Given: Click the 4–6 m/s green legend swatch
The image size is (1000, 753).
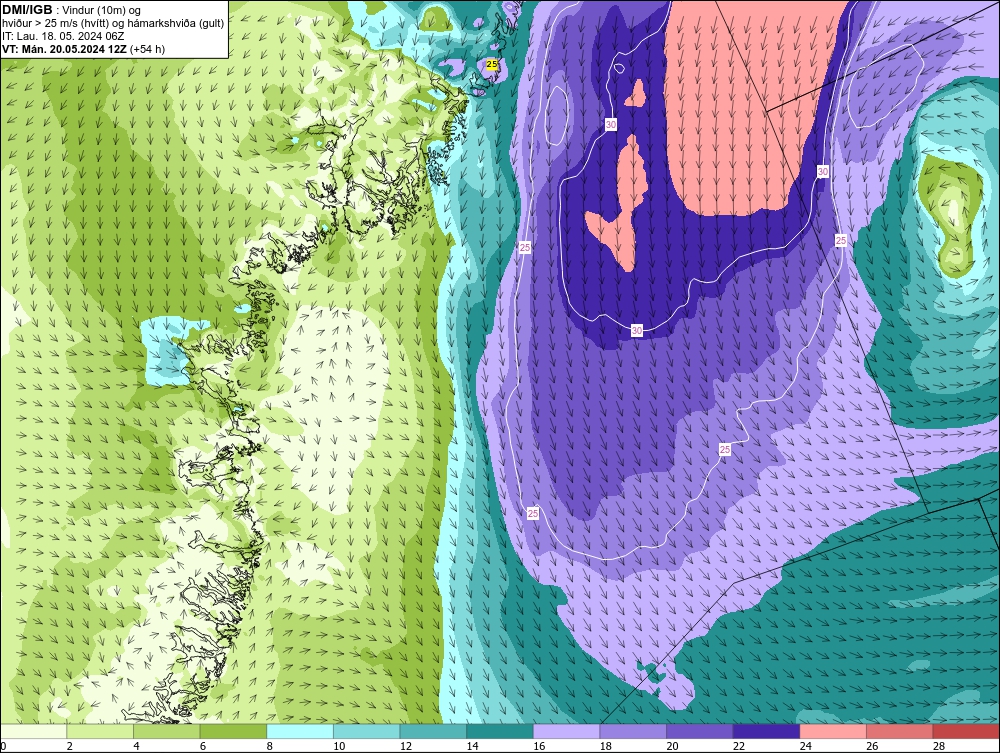Looking at the screenshot, I should pyautogui.click(x=166, y=731).
